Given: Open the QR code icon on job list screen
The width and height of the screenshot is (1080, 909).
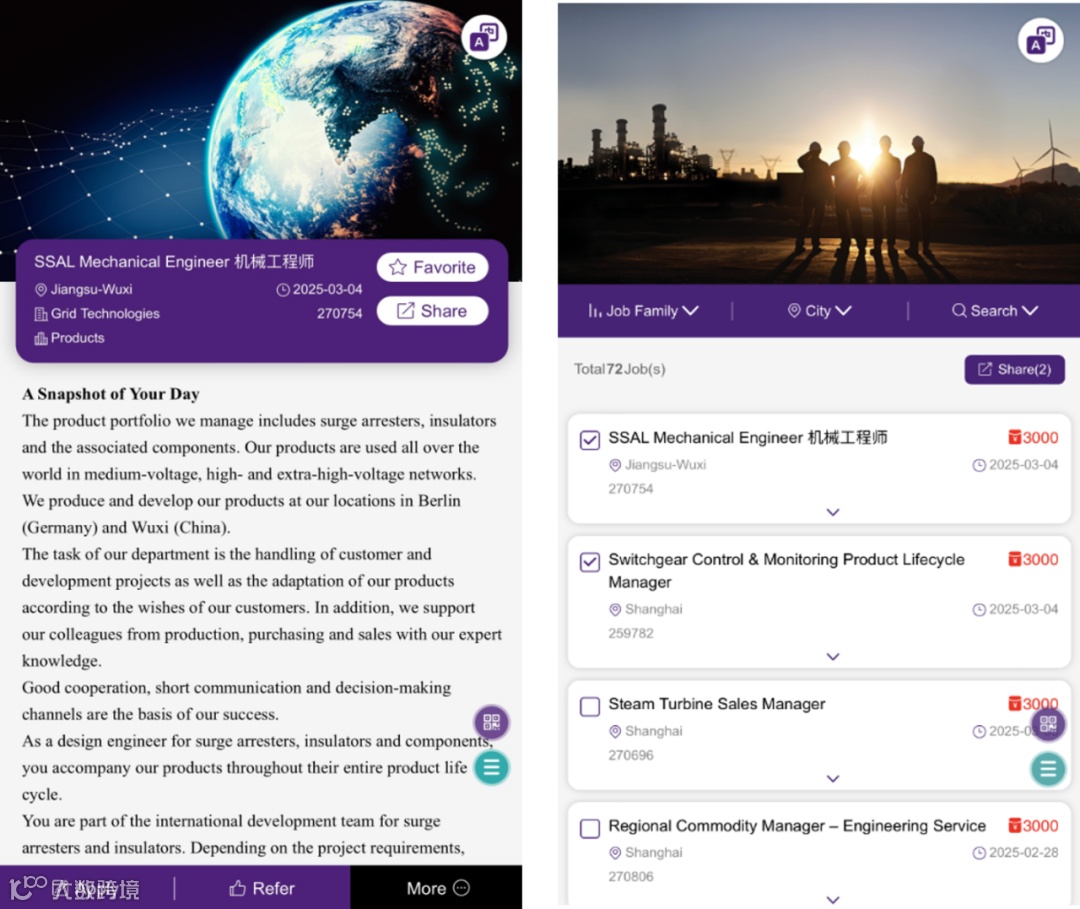Looking at the screenshot, I should point(1048,724).
